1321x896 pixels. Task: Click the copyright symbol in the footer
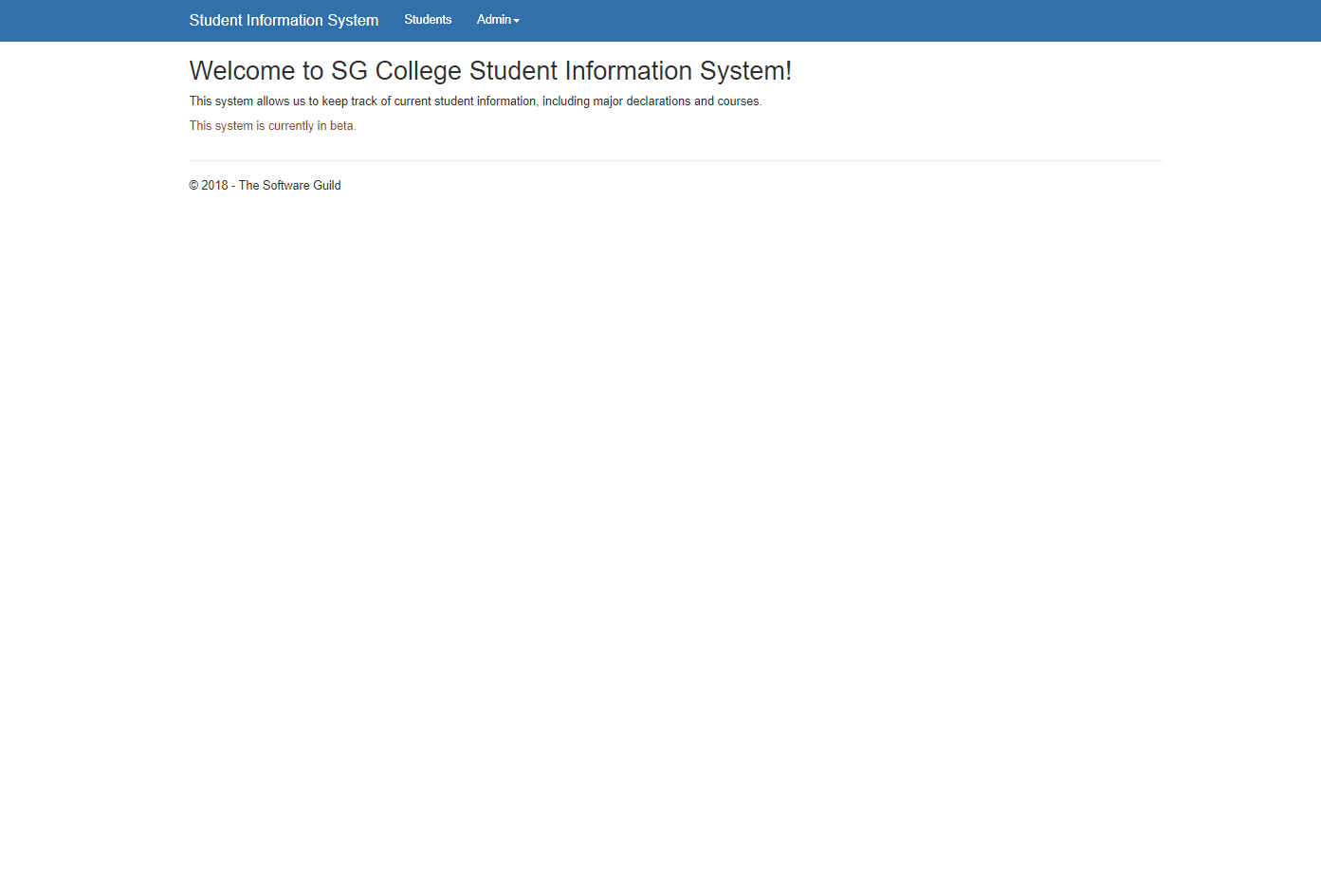click(193, 186)
